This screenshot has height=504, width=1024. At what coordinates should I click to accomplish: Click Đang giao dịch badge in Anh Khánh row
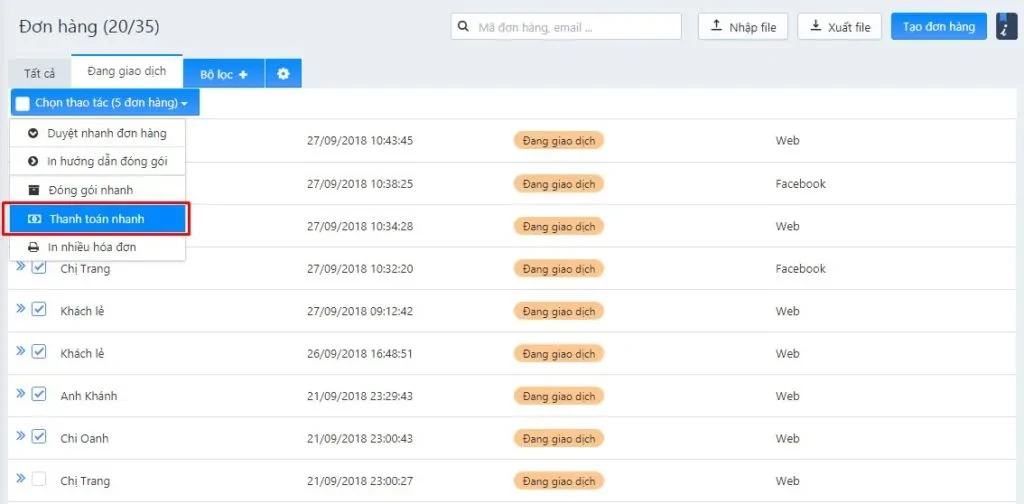click(x=559, y=396)
